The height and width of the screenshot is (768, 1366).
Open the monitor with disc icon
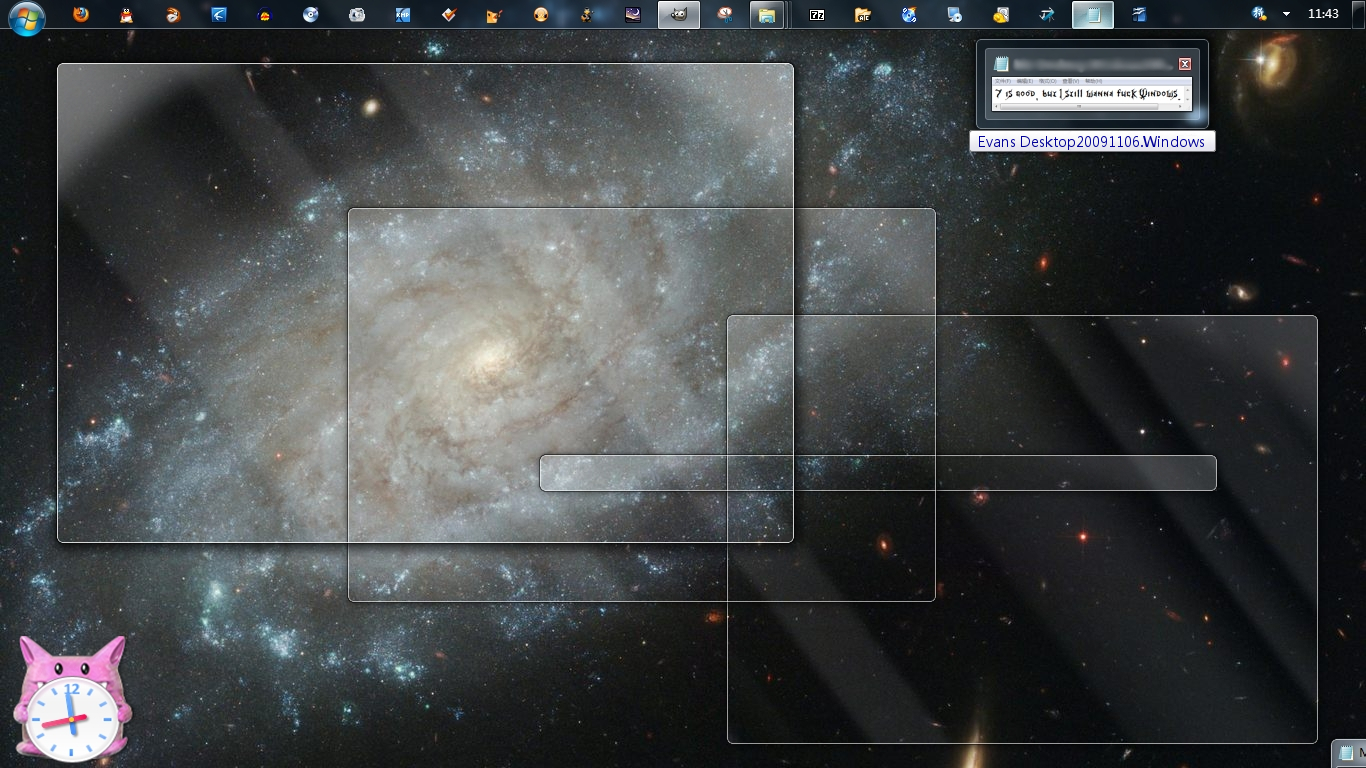pos(955,15)
